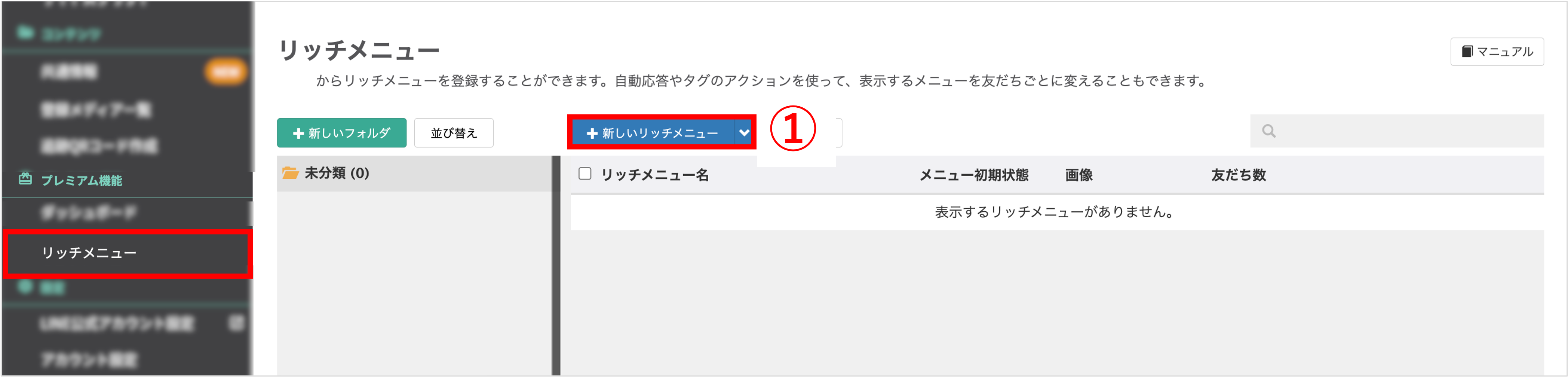The height and width of the screenshot is (377, 1568).
Task: Click the メニュー初期状態 column header
Action: point(974,175)
